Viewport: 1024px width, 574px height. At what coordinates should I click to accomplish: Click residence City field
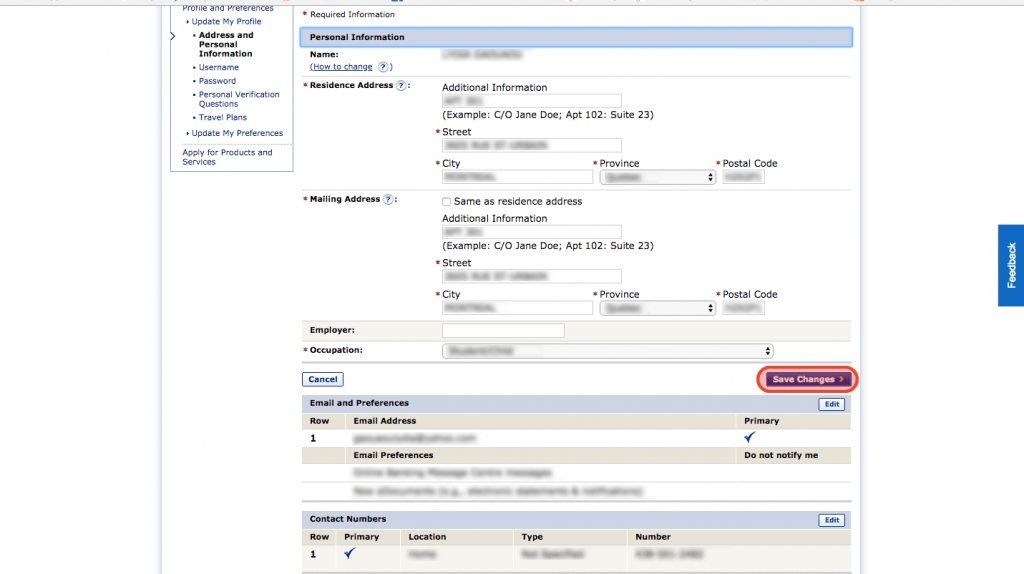pos(517,177)
